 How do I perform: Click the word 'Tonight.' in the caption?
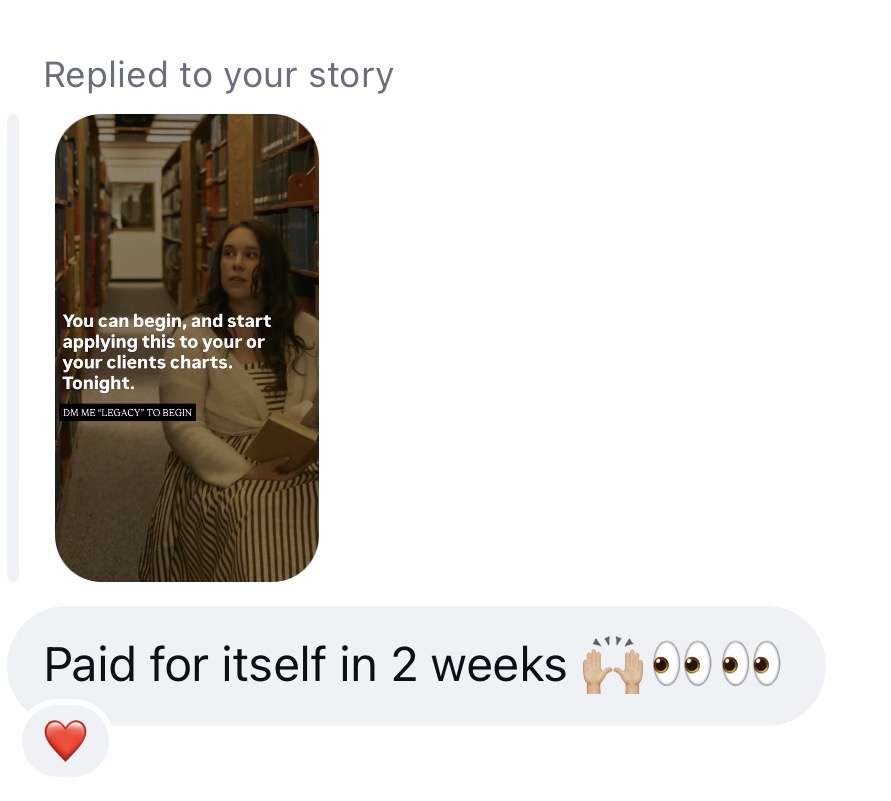coord(98,383)
